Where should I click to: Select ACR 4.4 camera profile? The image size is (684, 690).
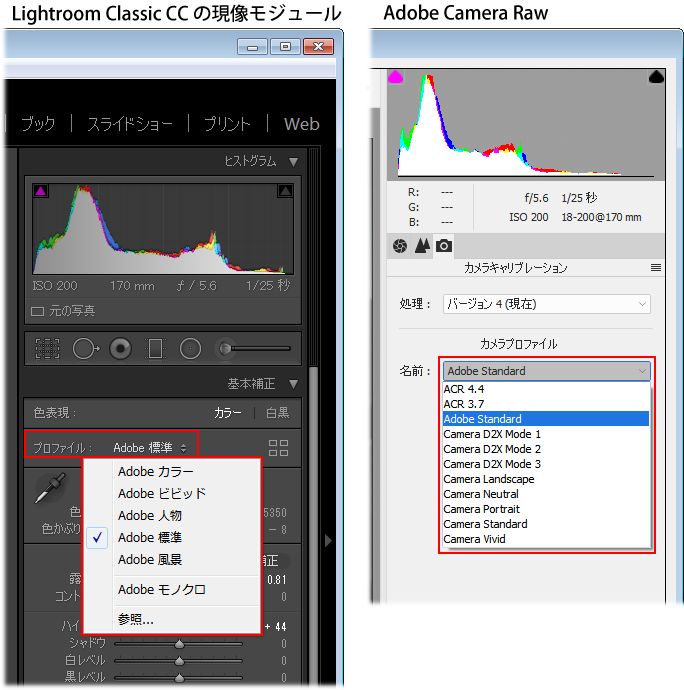pyautogui.click(x=546, y=389)
